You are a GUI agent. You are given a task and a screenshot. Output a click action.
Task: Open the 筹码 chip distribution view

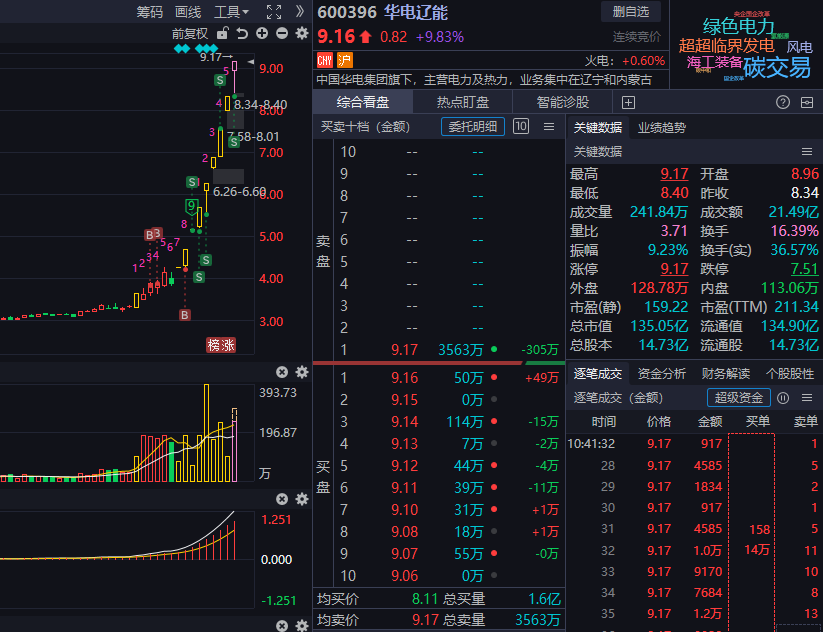(x=150, y=12)
